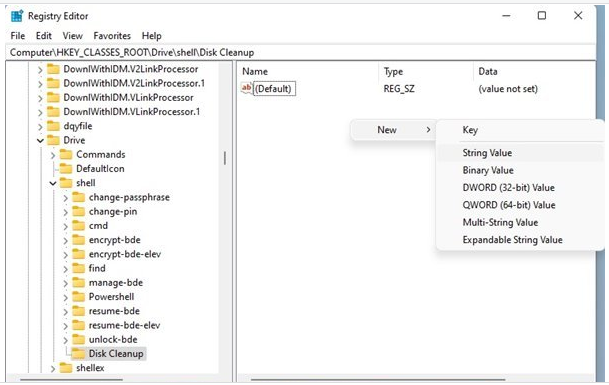Click the change-passphrase folder icon

pos(78,197)
